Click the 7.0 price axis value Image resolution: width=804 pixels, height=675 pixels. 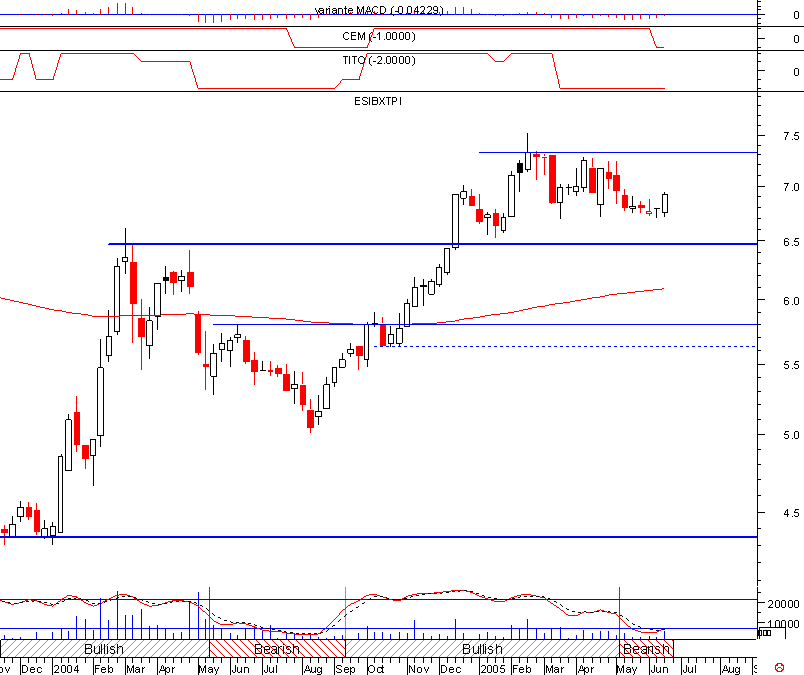(x=791, y=187)
